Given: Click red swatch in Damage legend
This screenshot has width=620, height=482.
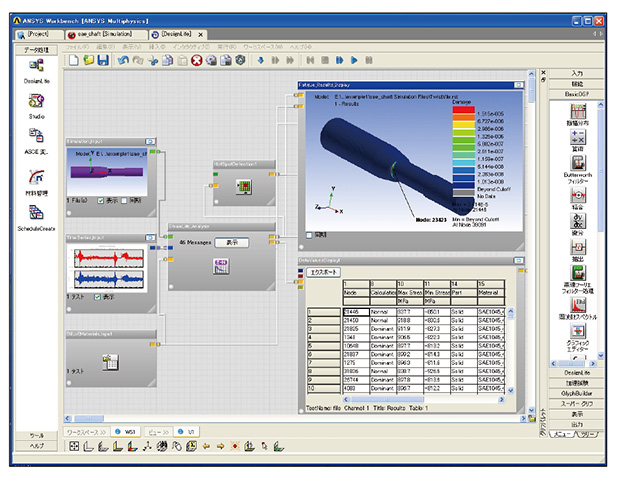Looking at the screenshot, I should (463, 110).
